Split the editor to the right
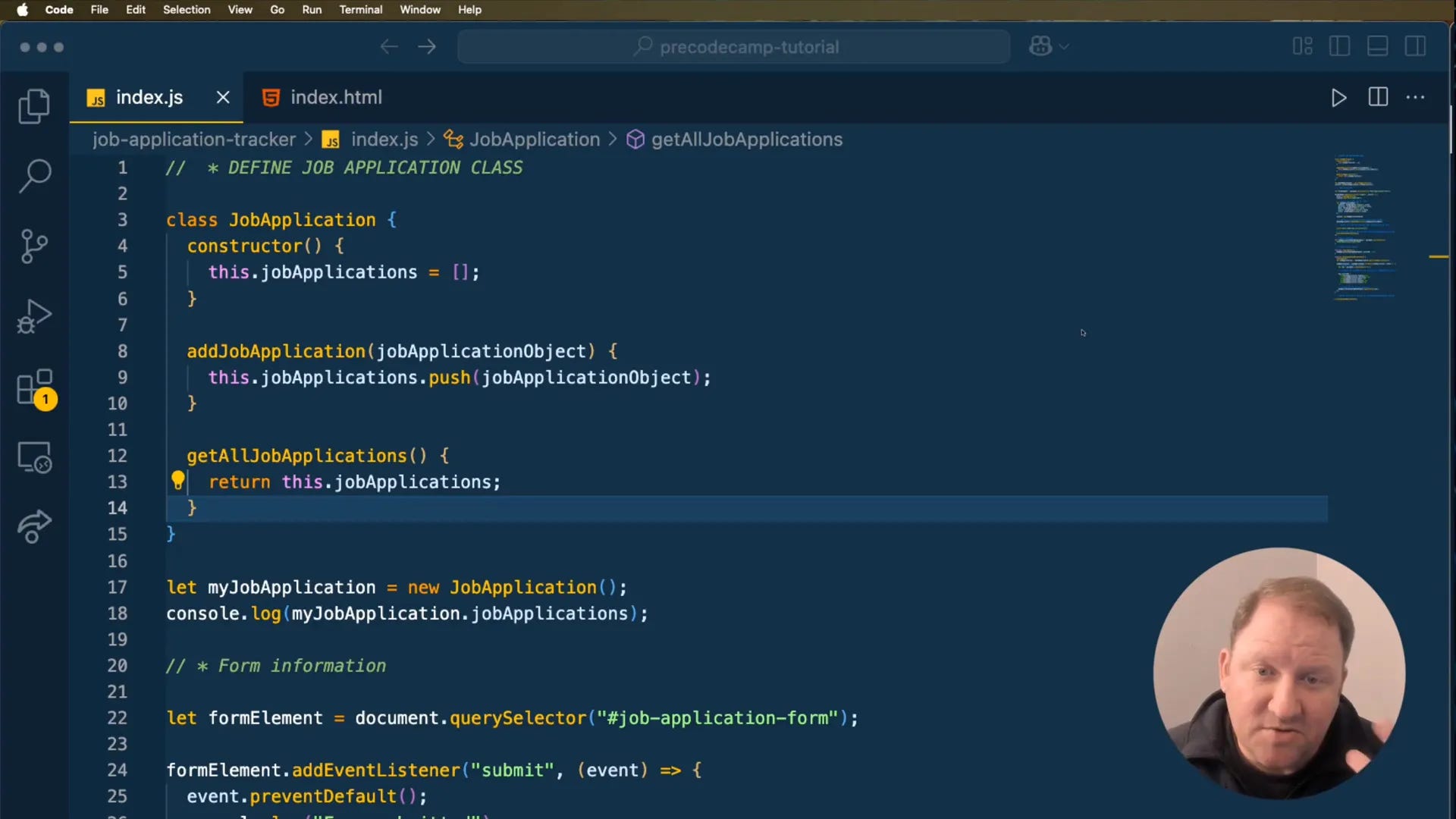The height and width of the screenshot is (819, 1456). 1378,97
